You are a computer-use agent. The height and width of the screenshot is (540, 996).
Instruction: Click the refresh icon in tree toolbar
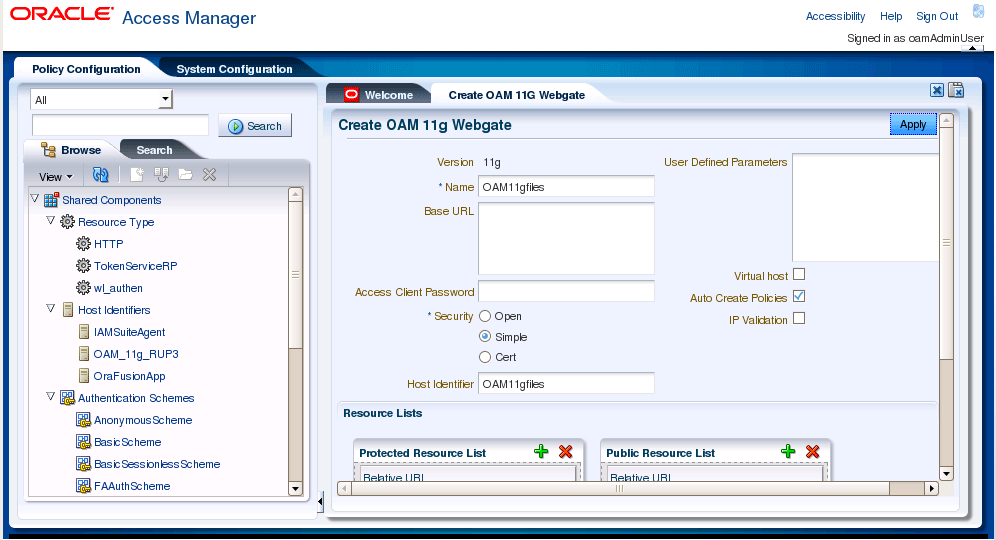click(100, 175)
